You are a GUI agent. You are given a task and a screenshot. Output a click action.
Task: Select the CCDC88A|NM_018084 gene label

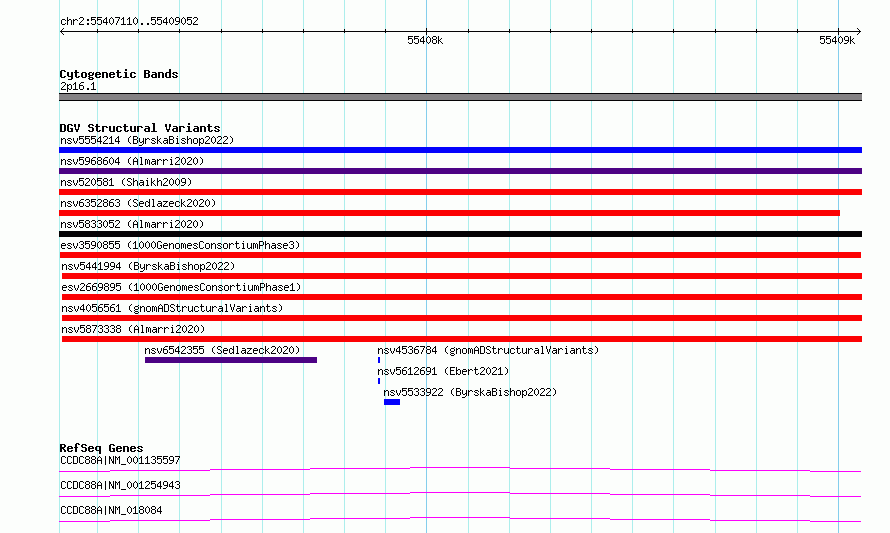(x=111, y=510)
